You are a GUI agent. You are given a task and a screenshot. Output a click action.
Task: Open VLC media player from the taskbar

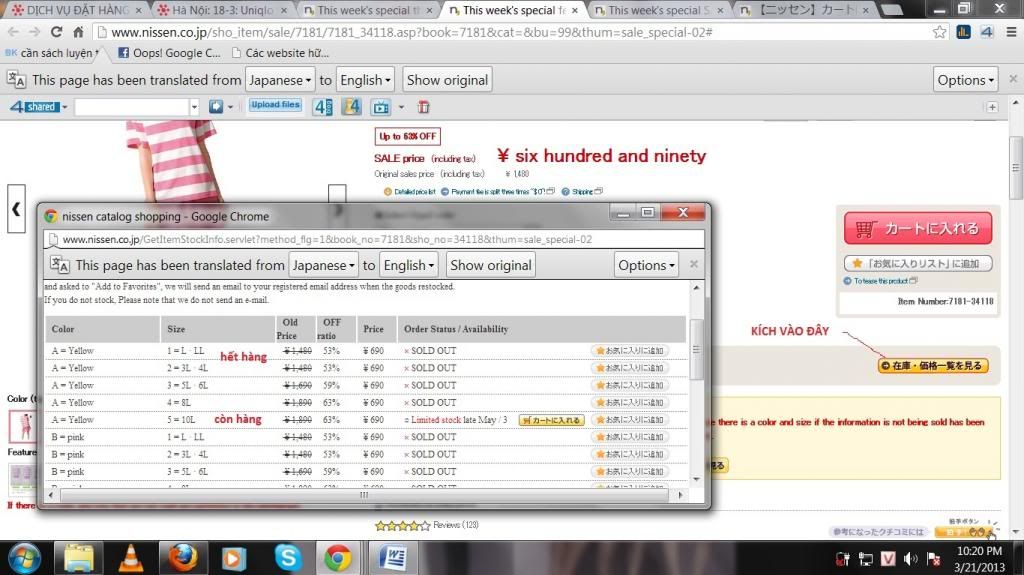click(x=130, y=555)
